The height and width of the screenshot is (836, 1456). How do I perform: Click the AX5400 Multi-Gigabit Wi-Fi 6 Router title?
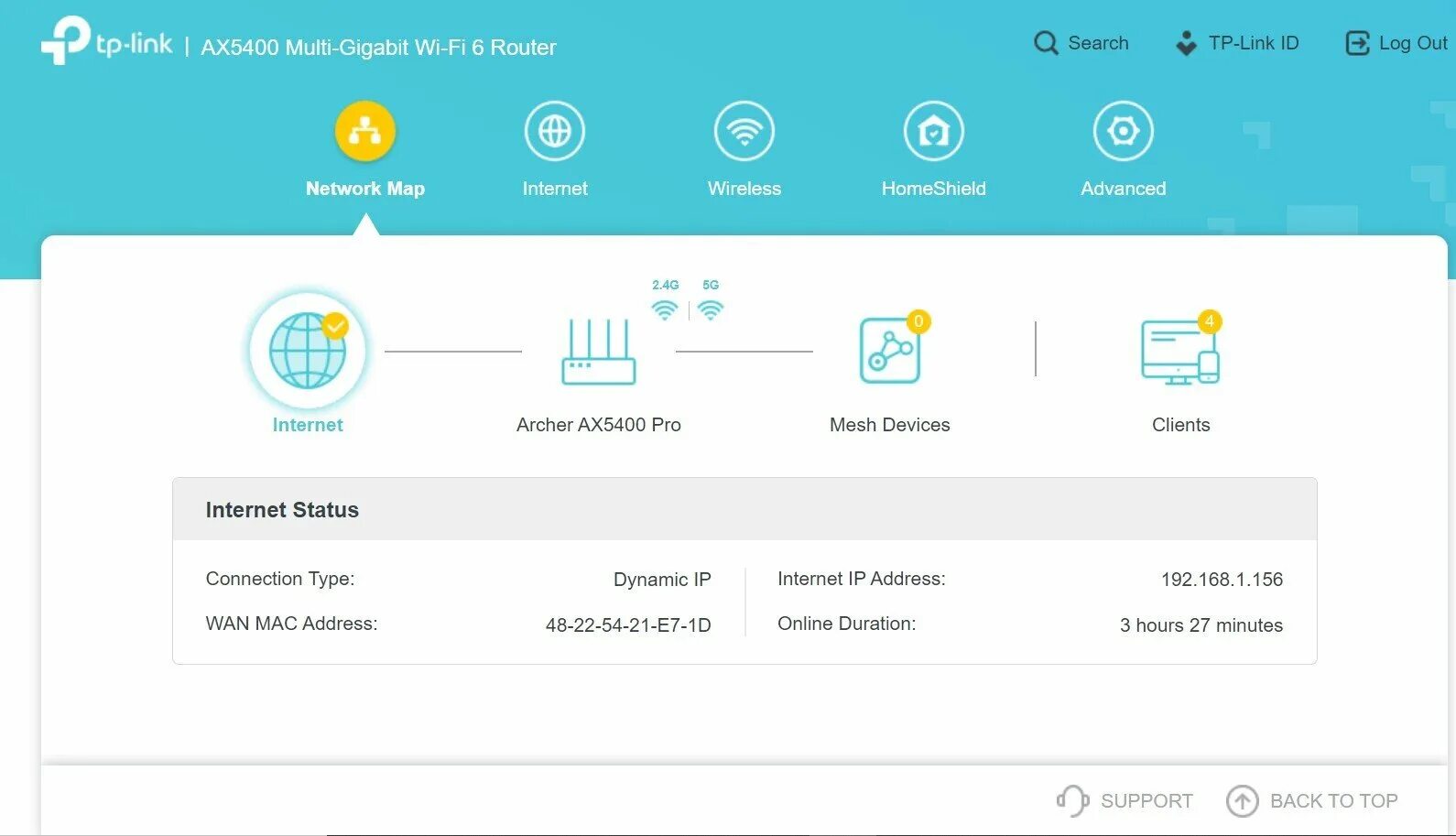[378, 48]
